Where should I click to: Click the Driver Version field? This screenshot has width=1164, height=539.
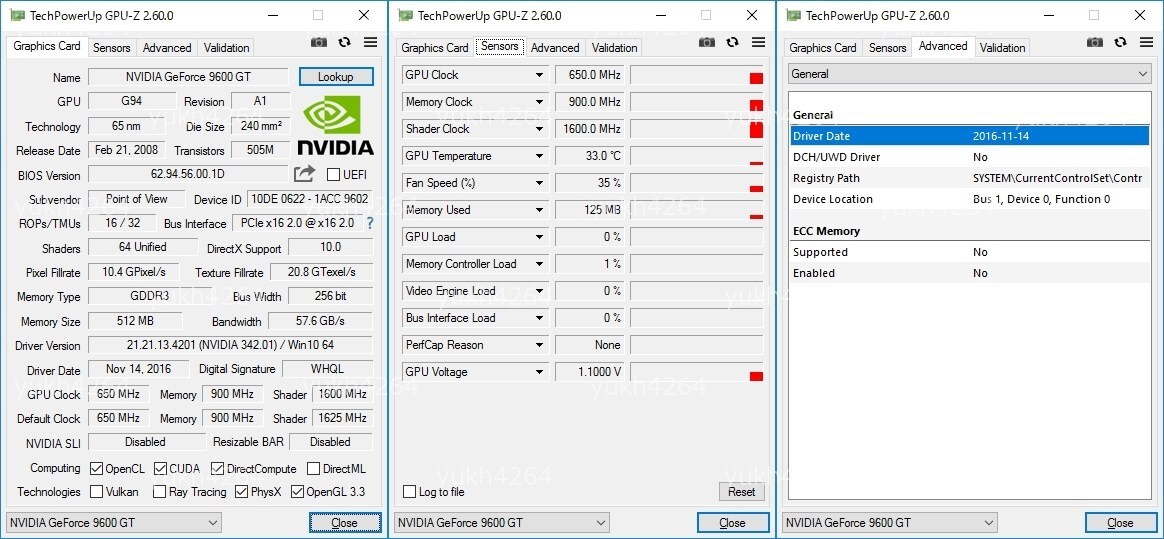tap(230, 345)
